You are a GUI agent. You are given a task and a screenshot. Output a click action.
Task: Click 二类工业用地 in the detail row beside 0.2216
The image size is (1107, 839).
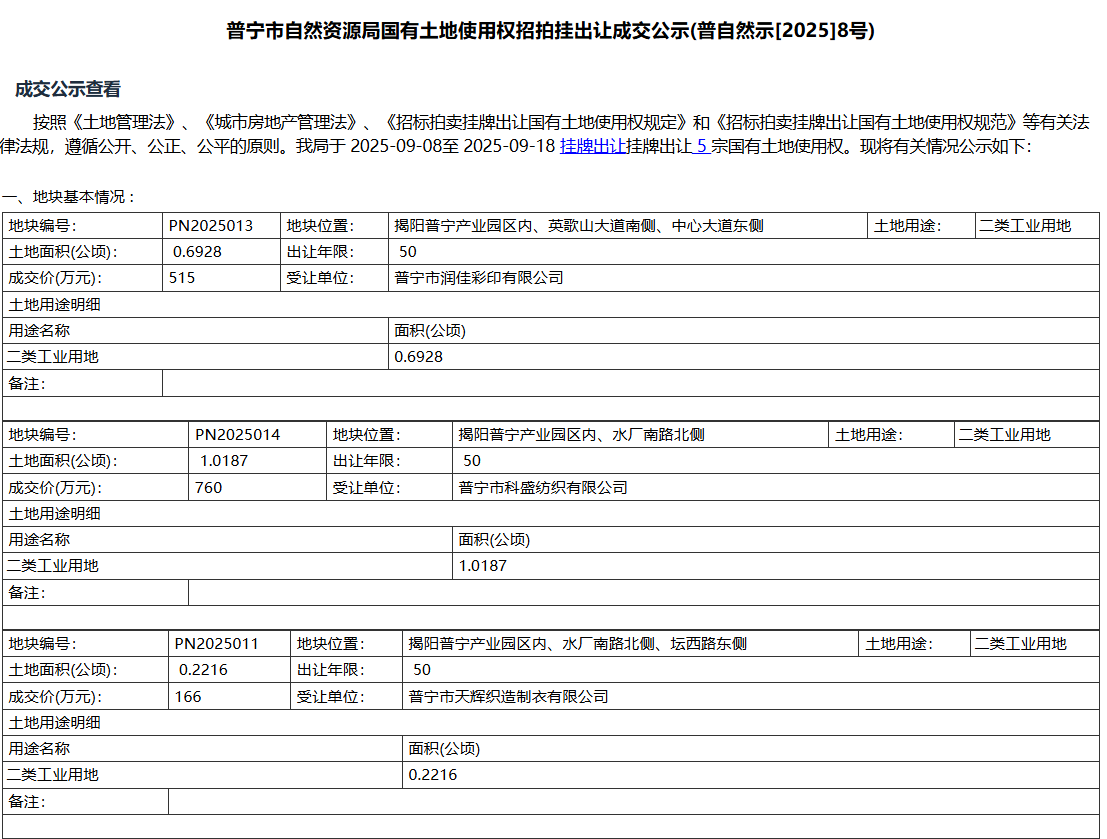52,775
